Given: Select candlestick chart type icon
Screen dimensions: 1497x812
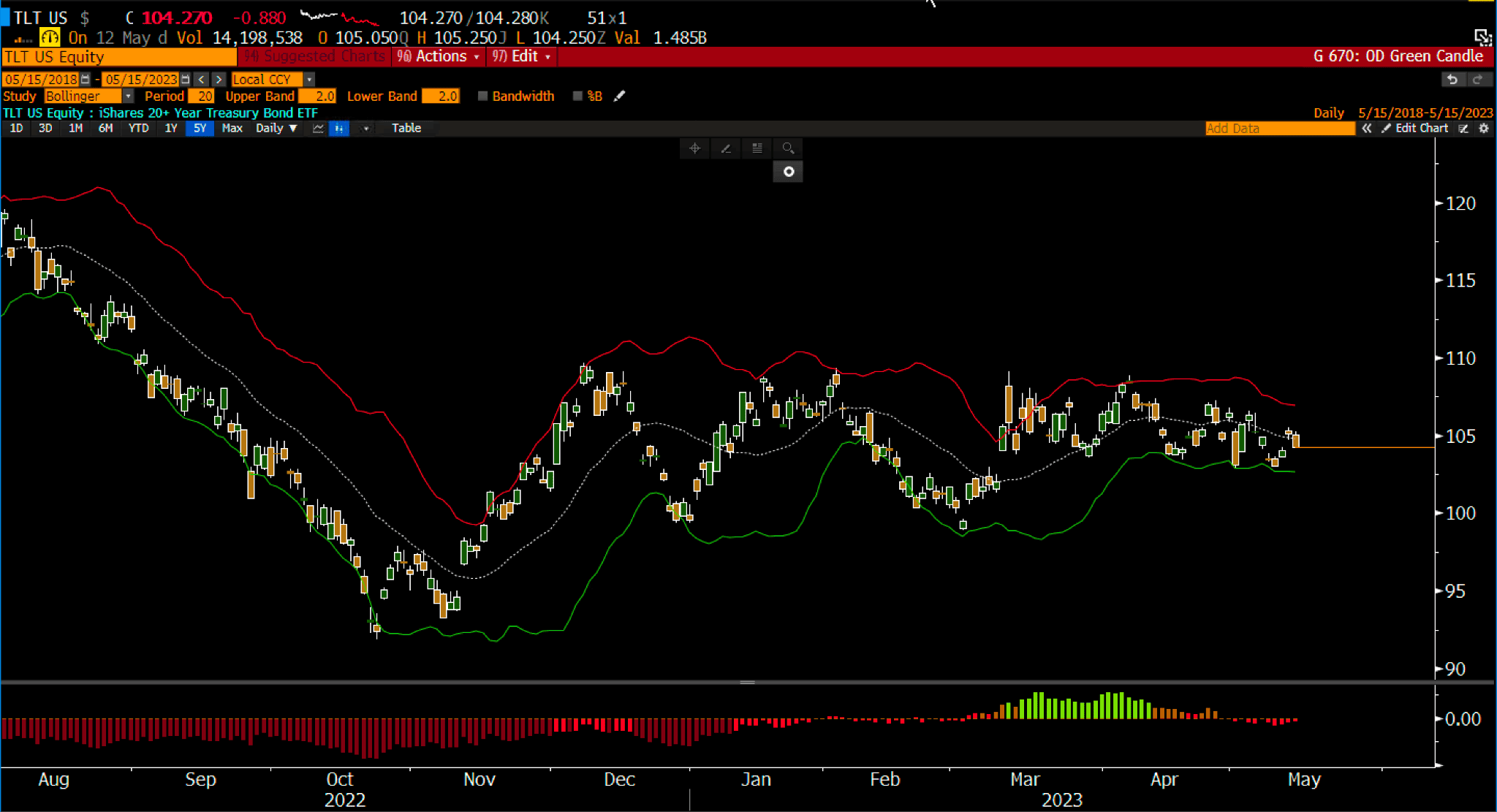Looking at the screenshot, I should click(x=339, y=128).
